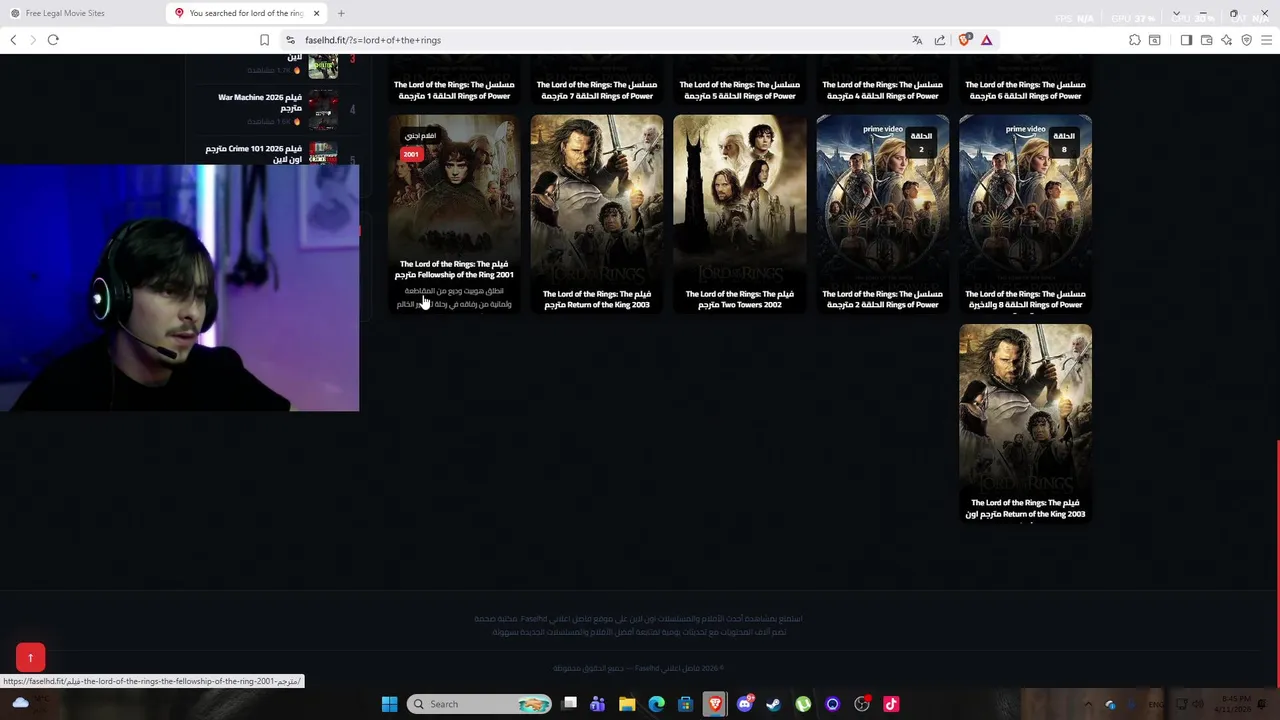1280x720 pixels.
Task: Open the browser hamburger menu
Action: coord(1266,40)
